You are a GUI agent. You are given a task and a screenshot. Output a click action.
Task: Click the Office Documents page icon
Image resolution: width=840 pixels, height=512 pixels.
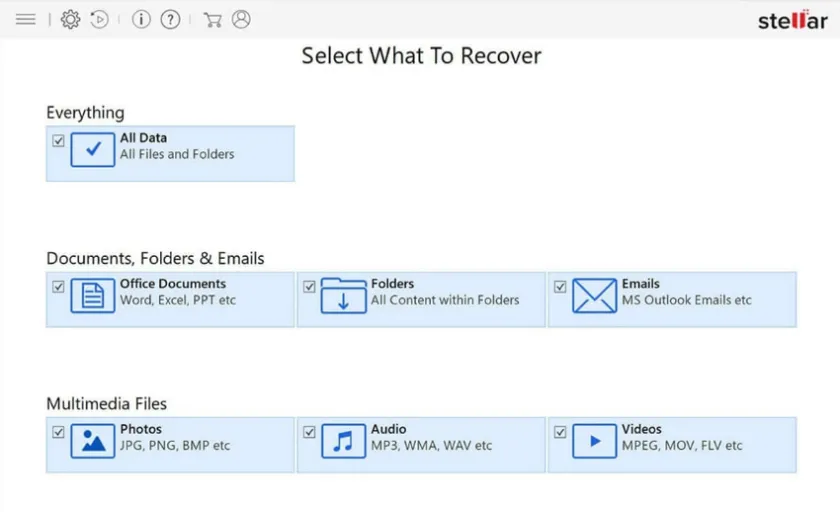tap(93, 297)
